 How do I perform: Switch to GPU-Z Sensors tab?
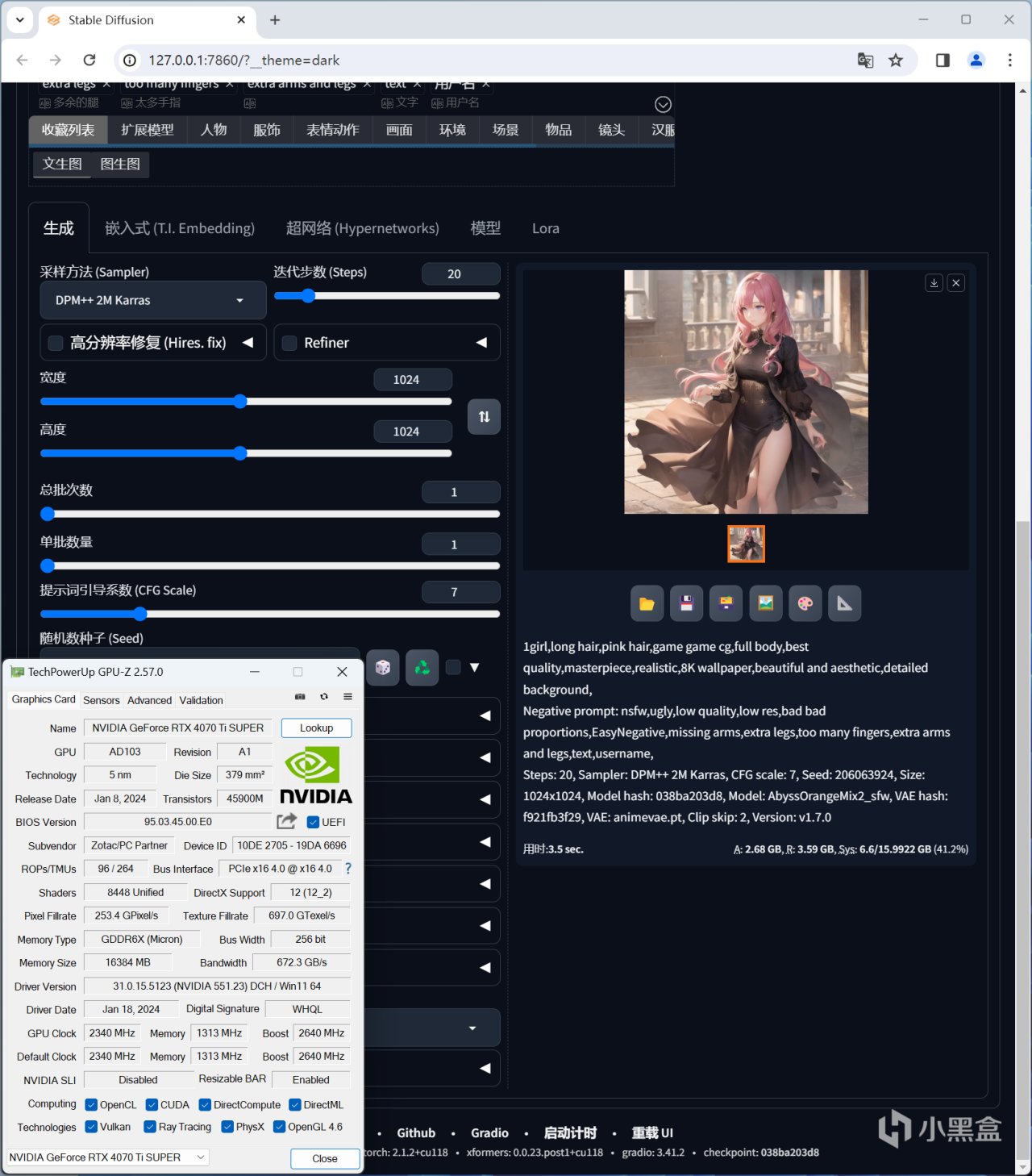point(102,700)
